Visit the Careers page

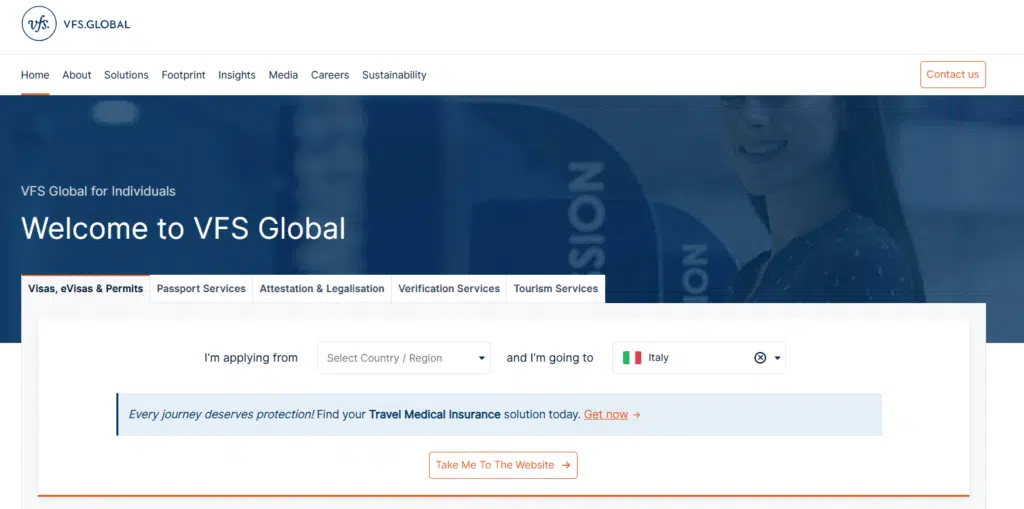pos(330,75)
